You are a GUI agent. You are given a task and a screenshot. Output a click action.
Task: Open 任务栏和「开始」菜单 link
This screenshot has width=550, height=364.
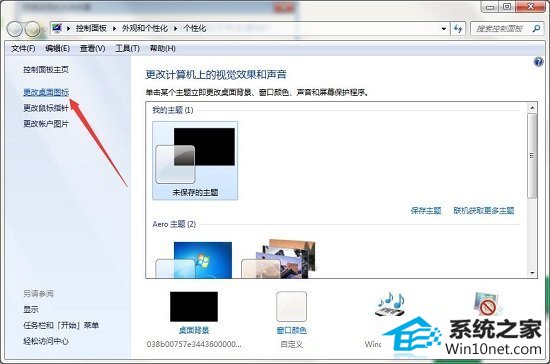pos(61,325)
